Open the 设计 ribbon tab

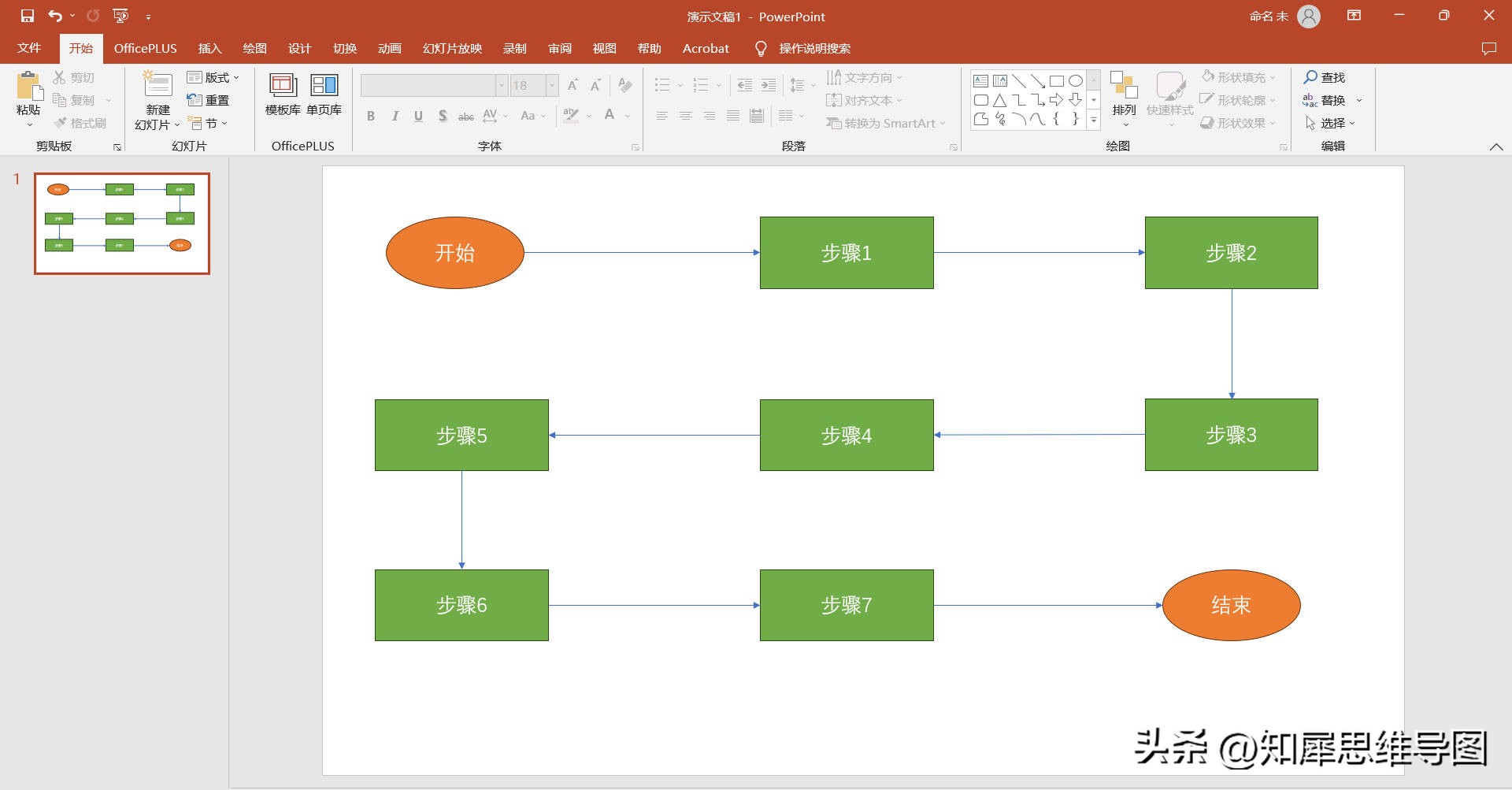point(299,49)
